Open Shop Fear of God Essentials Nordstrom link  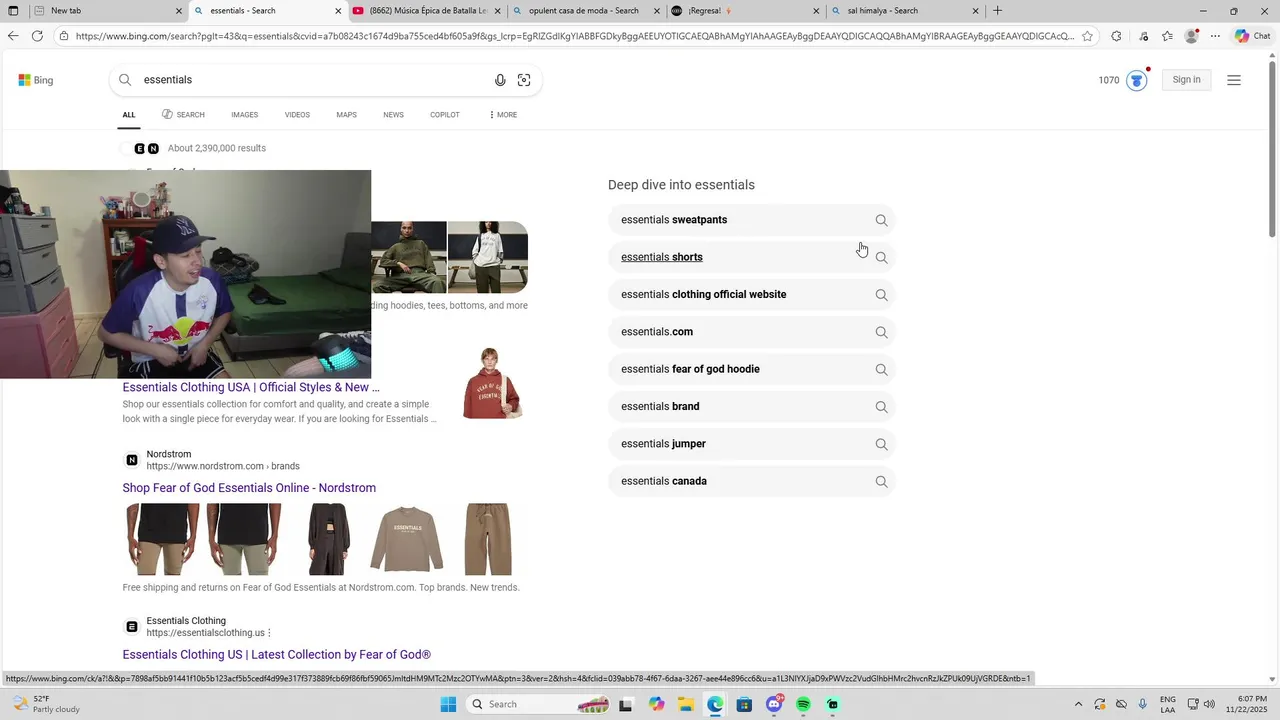coord(249,488)
